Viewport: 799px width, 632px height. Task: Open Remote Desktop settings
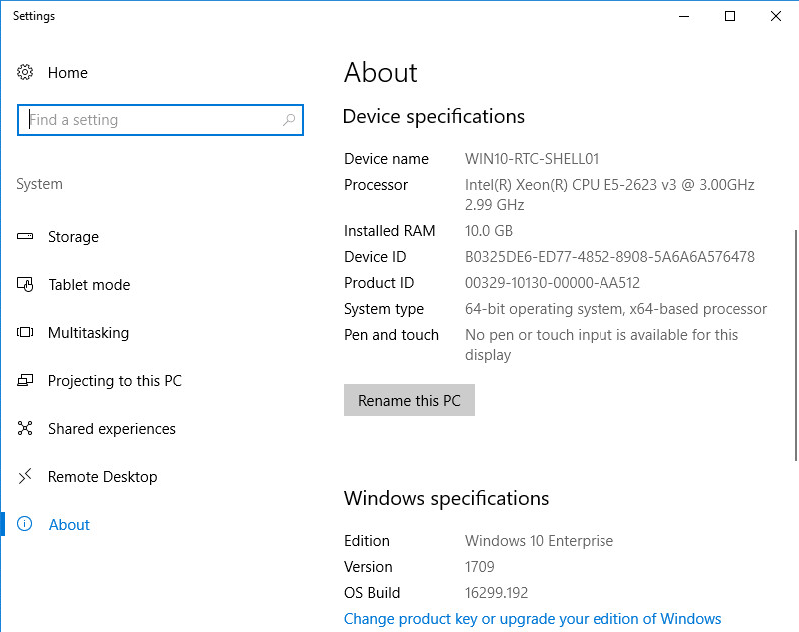point(102,477)
